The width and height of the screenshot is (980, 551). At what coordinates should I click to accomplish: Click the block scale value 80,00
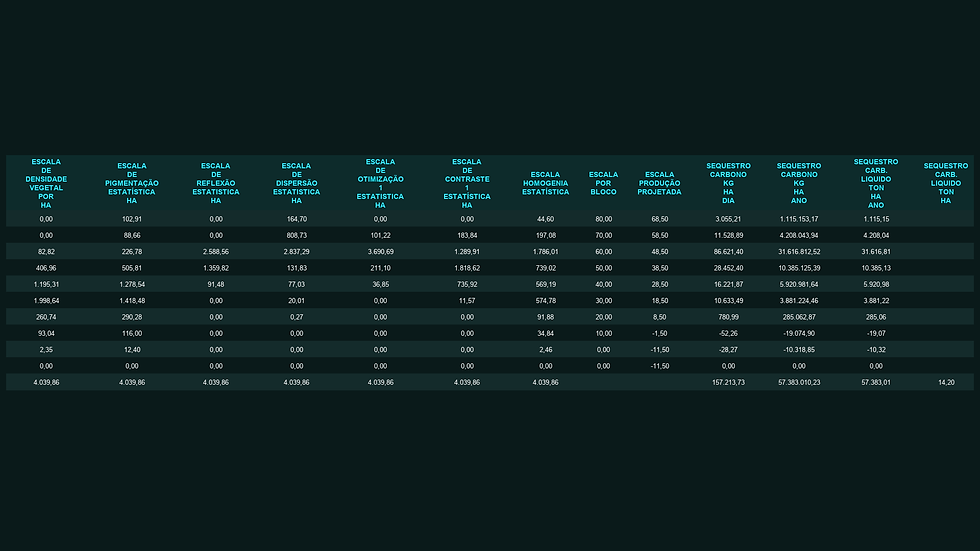[603, 219]
